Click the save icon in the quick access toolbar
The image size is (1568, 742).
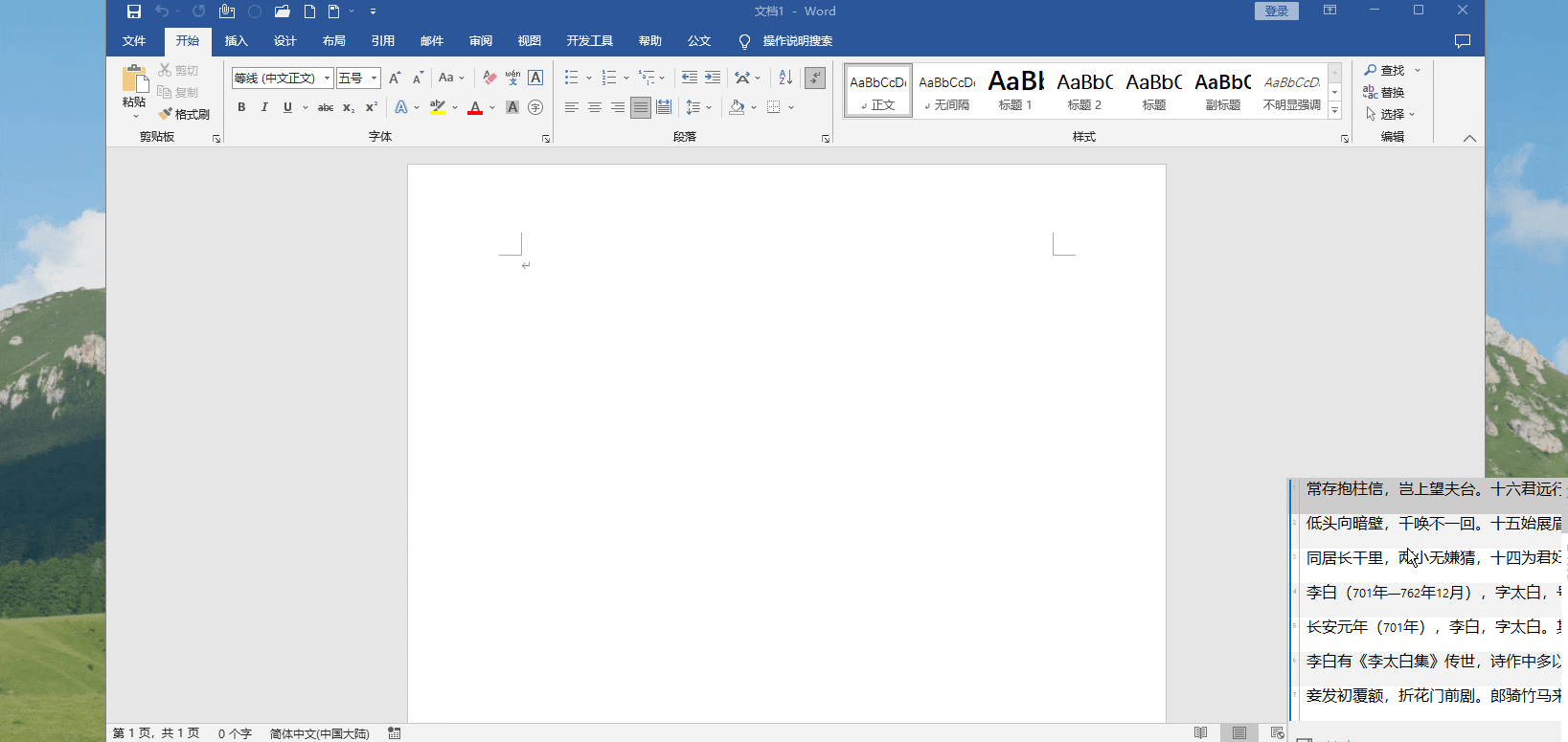[134, 11]
